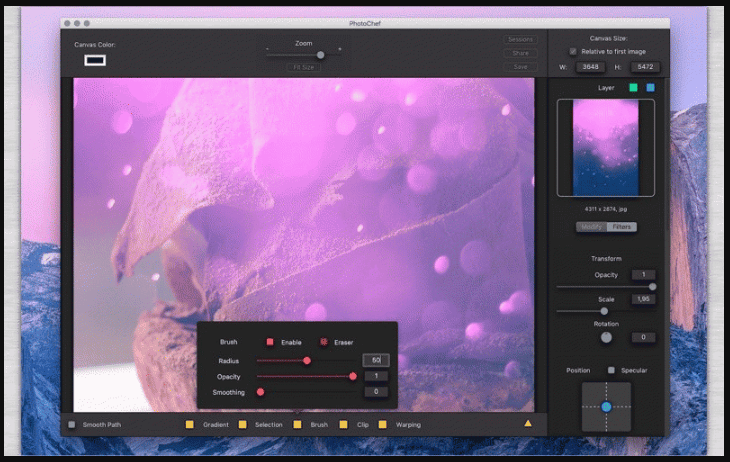Click the Gradient tool label
This screenshot has height=462, width=730.
[x=216, y=425]
